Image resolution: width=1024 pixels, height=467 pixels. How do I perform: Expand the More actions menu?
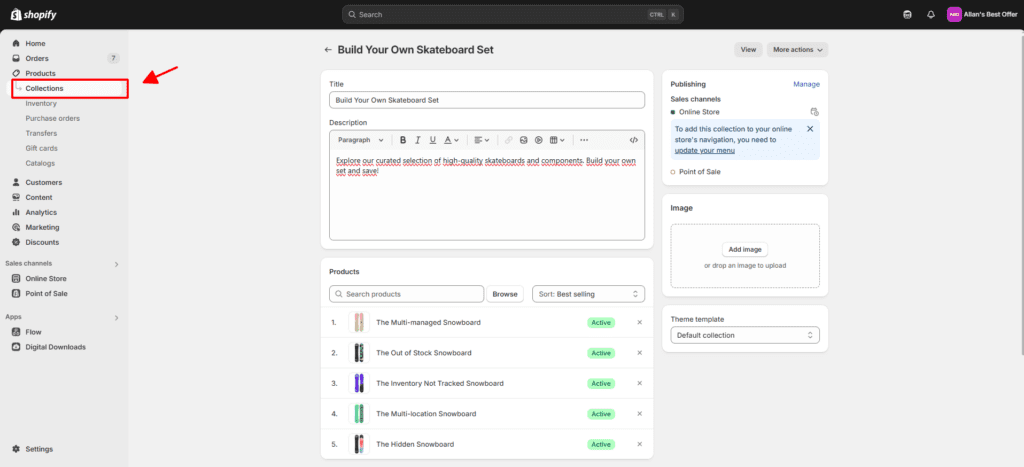click(x=797, y=49)
